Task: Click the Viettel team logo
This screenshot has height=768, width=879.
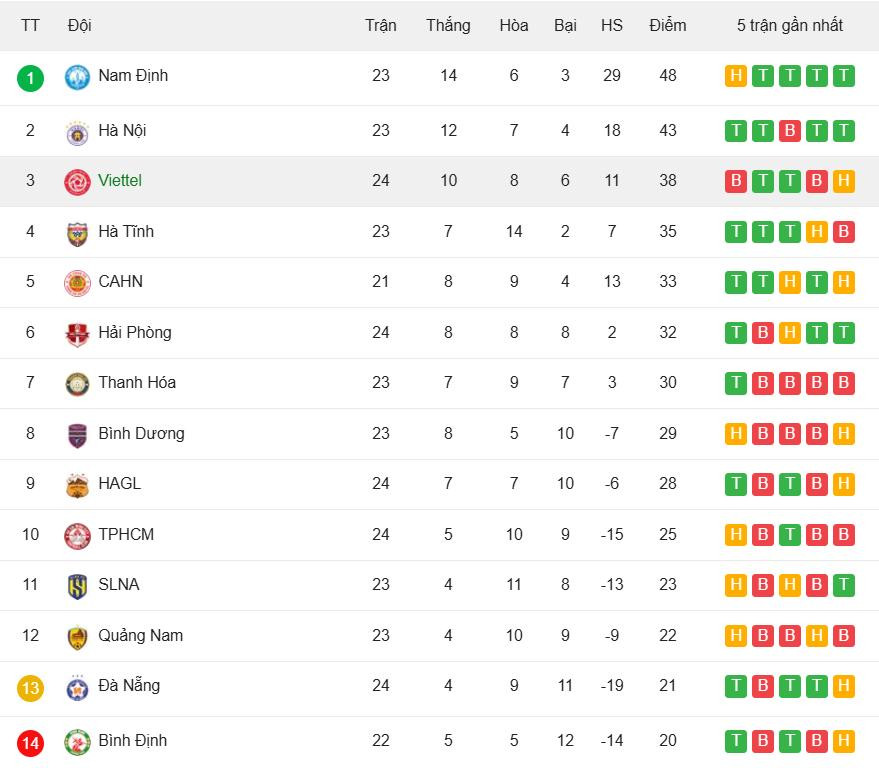Action: coord(77,182)
